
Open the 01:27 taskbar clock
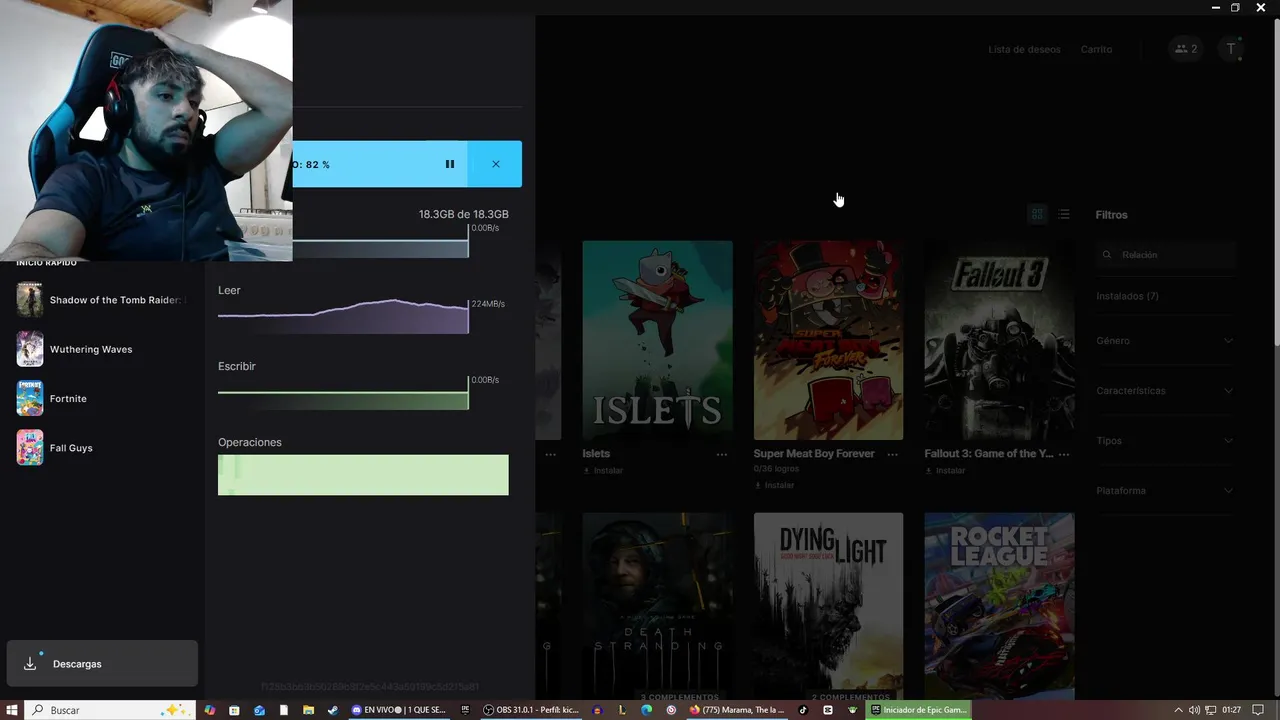pyautogui.click(x=1231, y=710)
